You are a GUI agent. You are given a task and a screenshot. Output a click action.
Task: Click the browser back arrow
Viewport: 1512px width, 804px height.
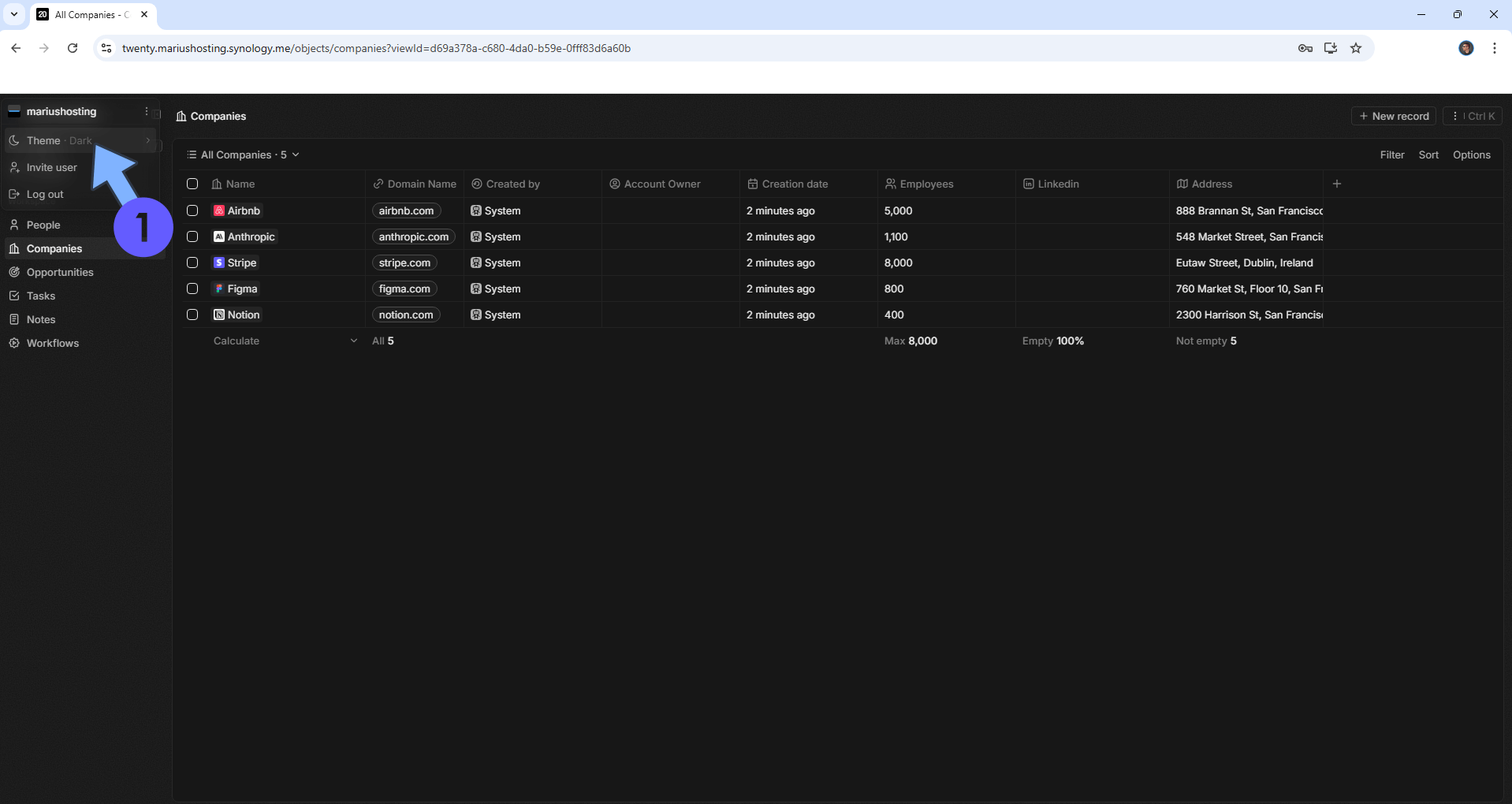(16, 48)
